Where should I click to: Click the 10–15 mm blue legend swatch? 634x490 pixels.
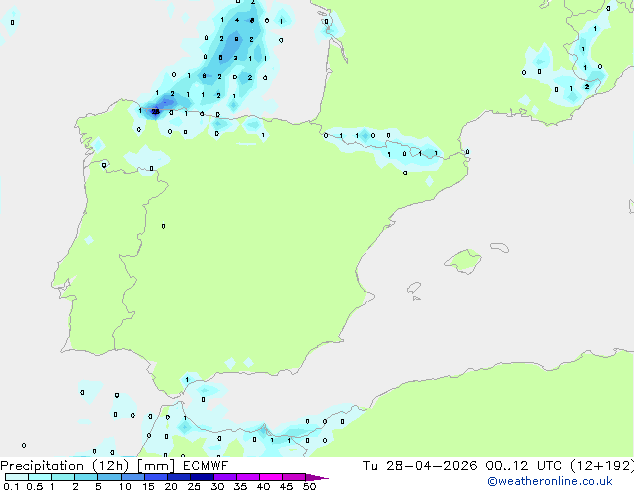tap(133, 477)
